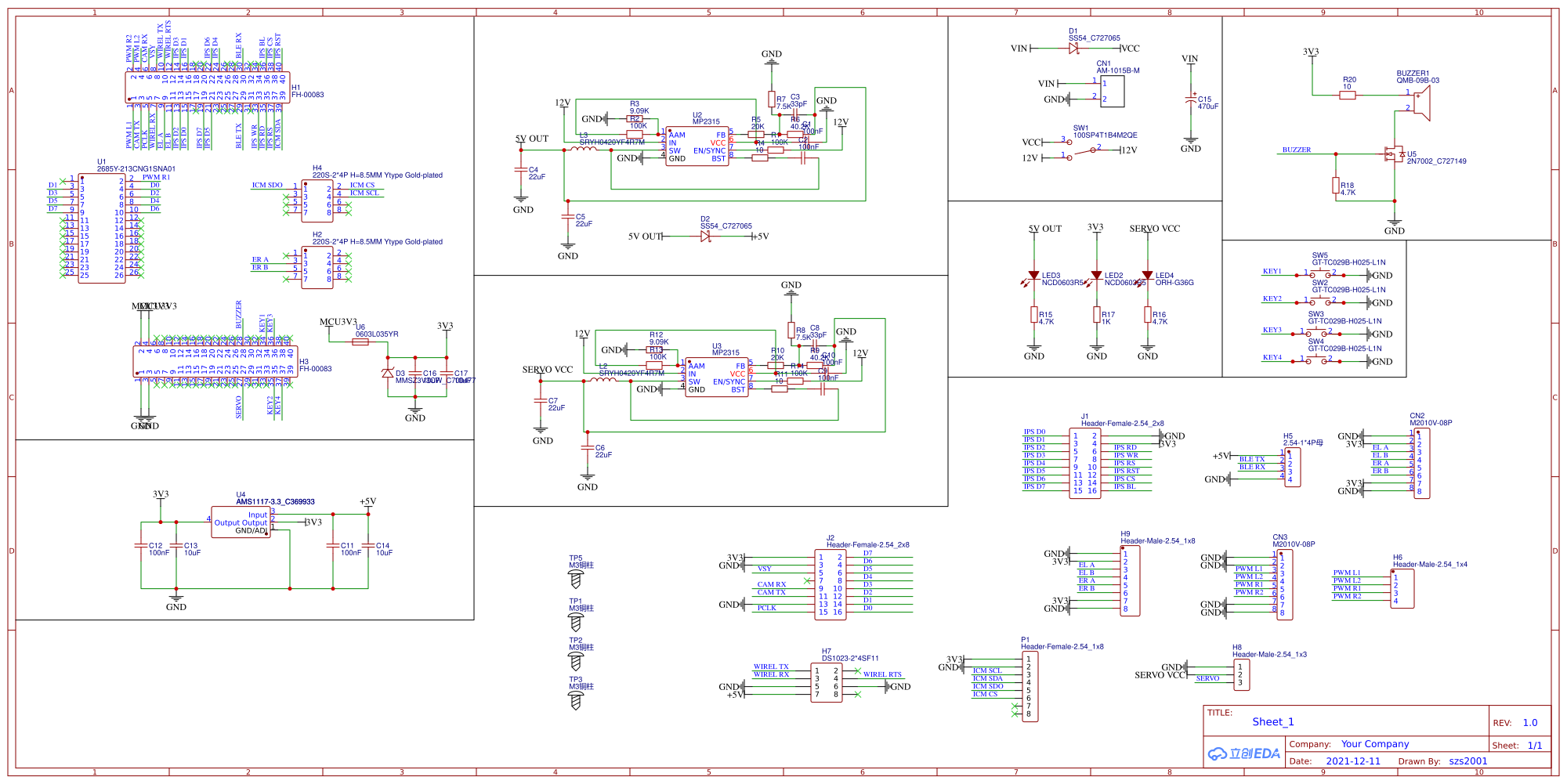Viewport: 1567px width, 784px height.
Task: Click the U6 fuse symbol
Action: point(360,341)
